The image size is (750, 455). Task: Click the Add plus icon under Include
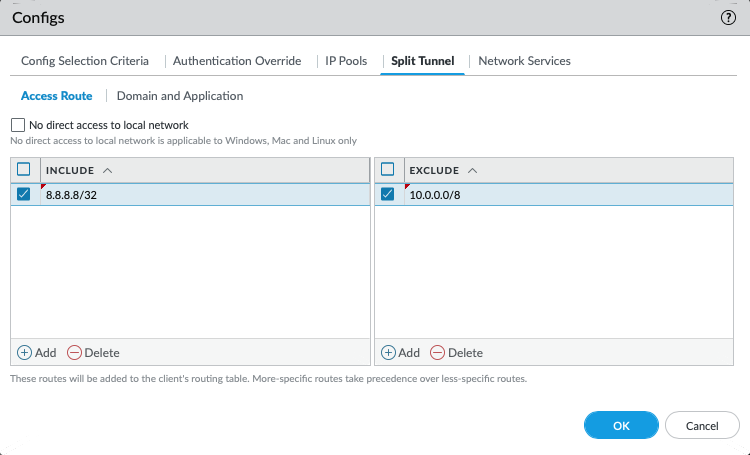coord(25,352)
